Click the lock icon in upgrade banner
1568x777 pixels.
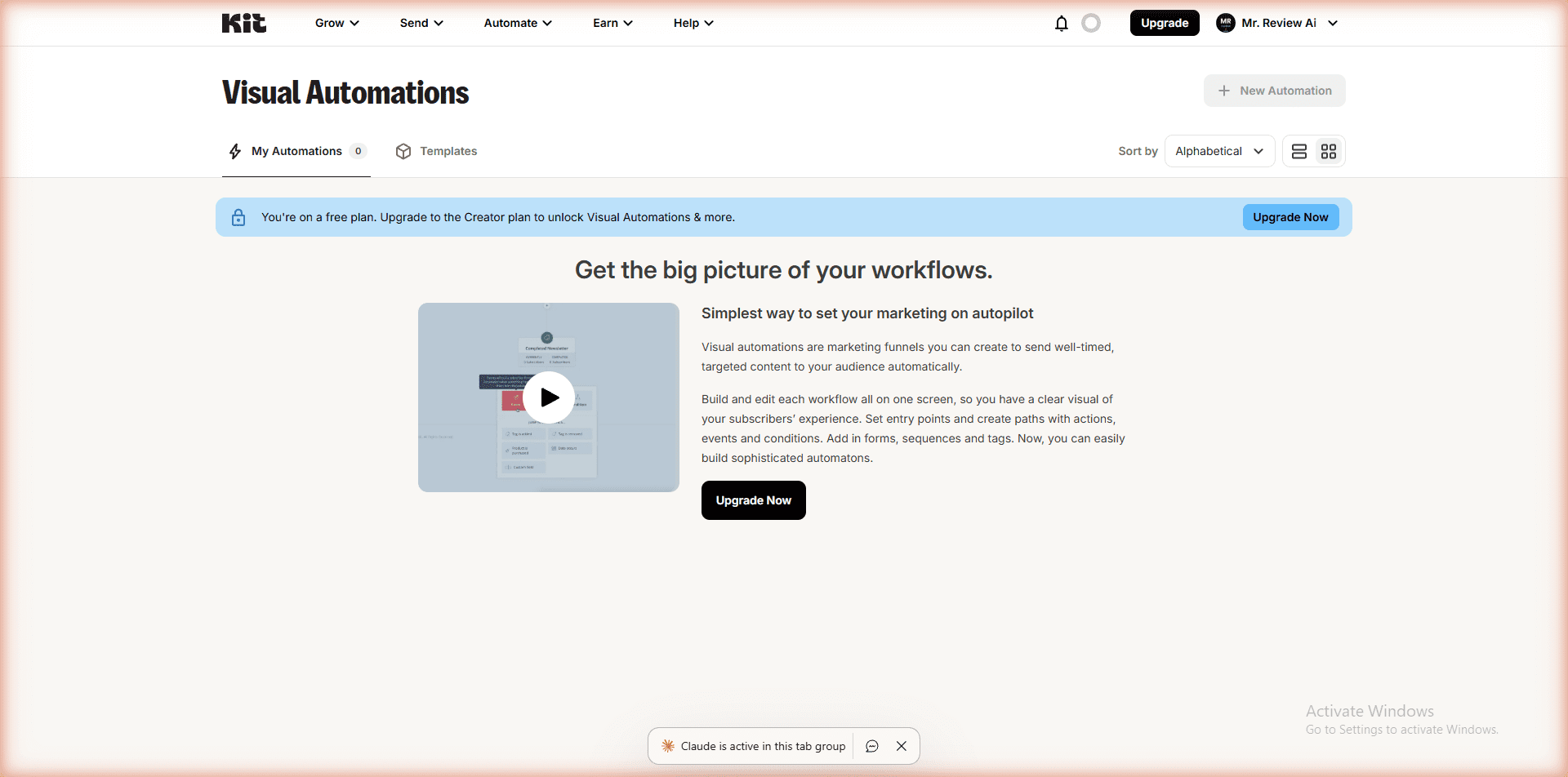238,217
